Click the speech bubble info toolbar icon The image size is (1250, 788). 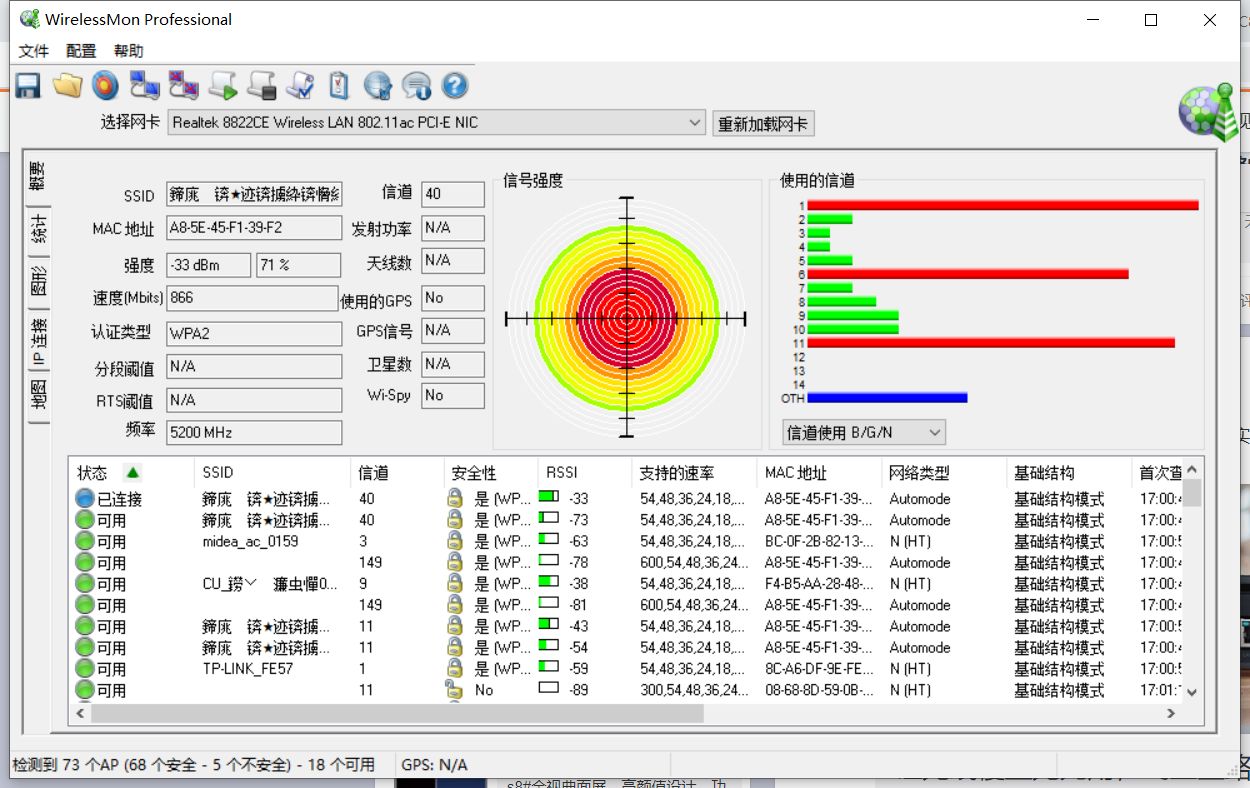(416, 86)
